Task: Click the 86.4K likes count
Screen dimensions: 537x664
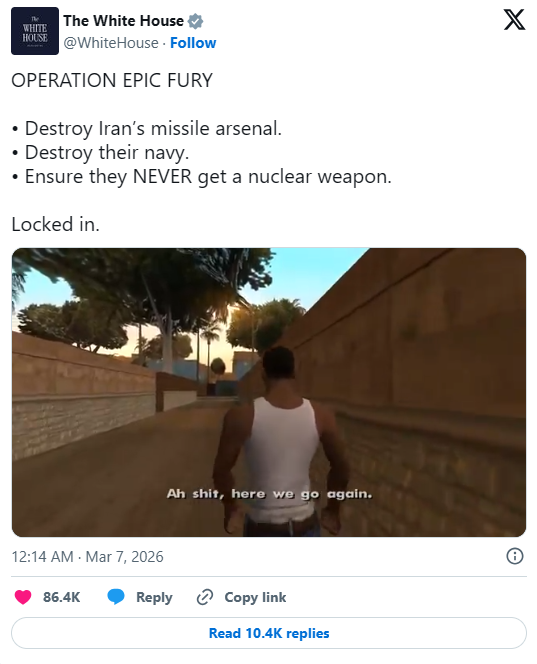Action: tap(61, 597)
